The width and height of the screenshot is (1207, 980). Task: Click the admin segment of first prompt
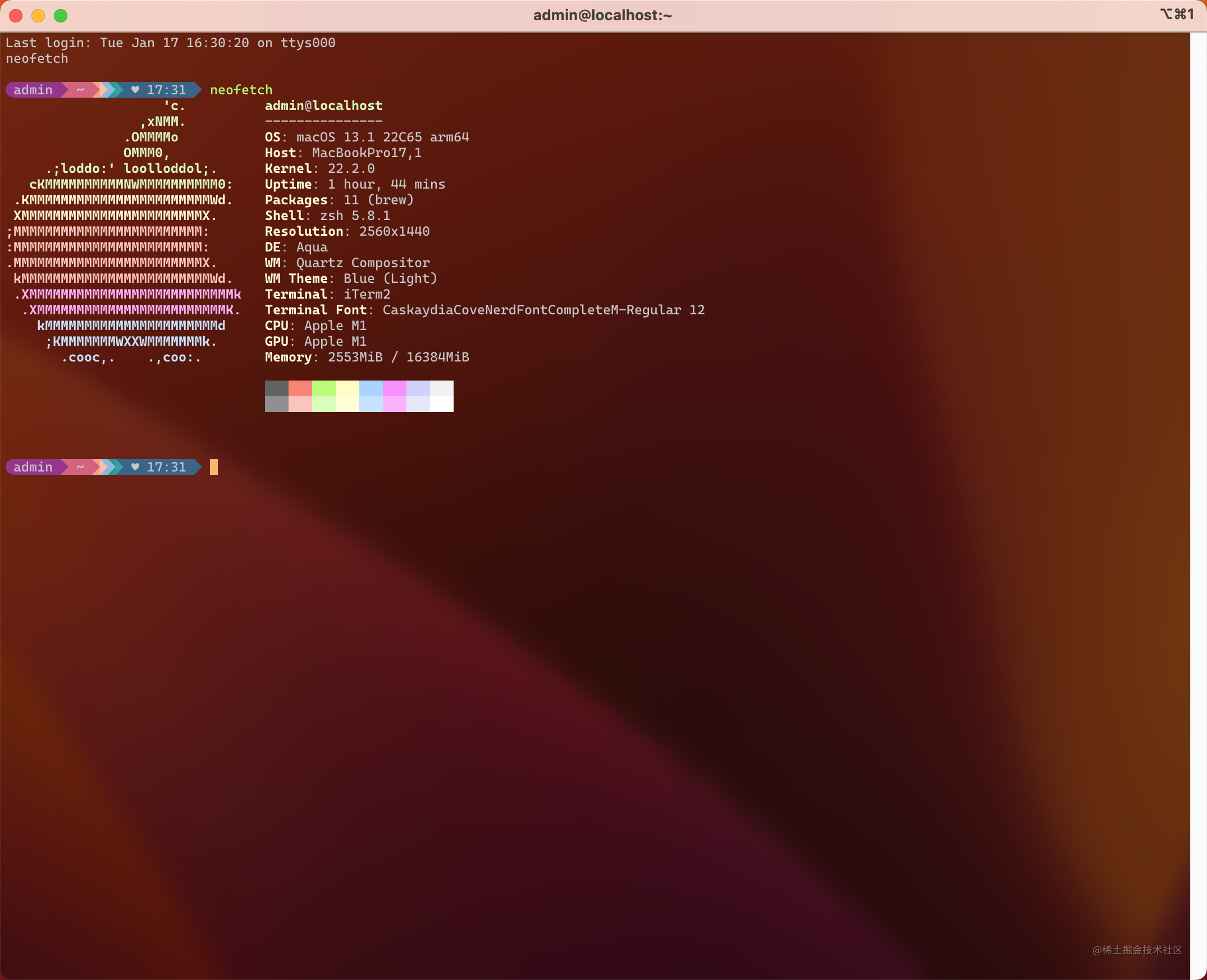(x=33, y=90)
